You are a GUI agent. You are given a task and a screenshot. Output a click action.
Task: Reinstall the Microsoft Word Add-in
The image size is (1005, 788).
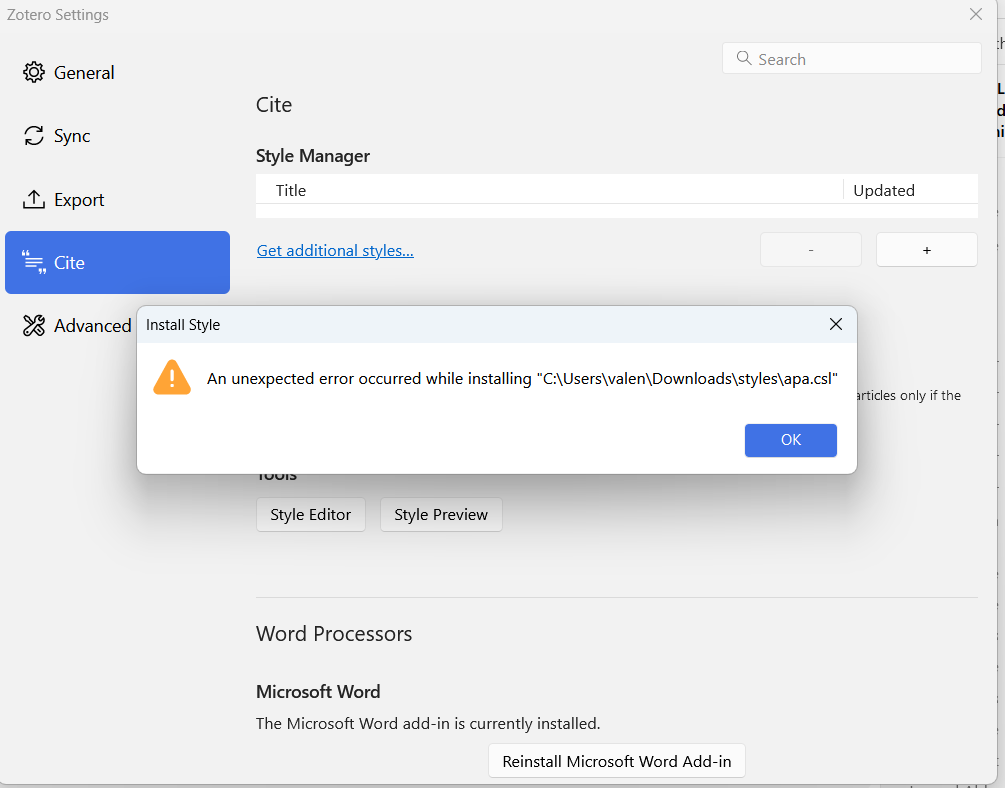(x=617, y=761)
